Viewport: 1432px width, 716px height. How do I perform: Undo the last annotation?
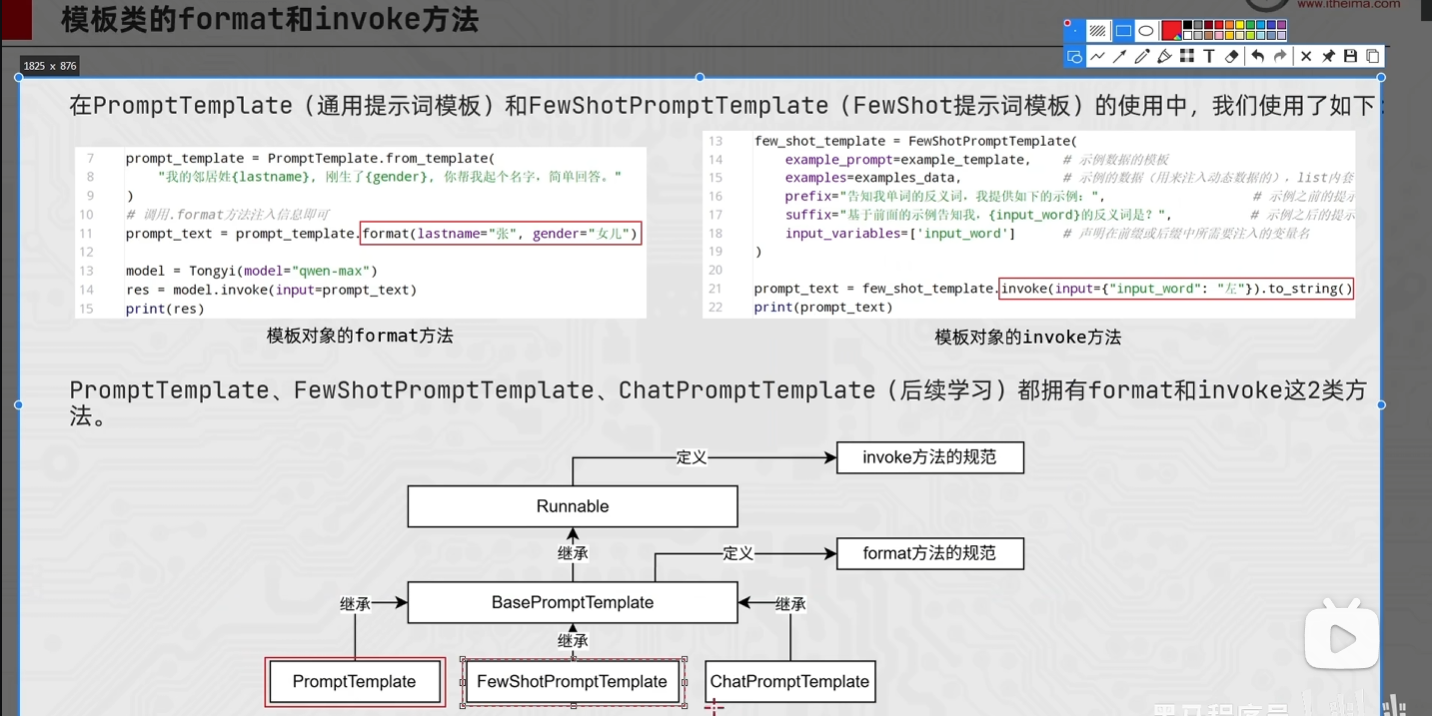coord(1257,56)
